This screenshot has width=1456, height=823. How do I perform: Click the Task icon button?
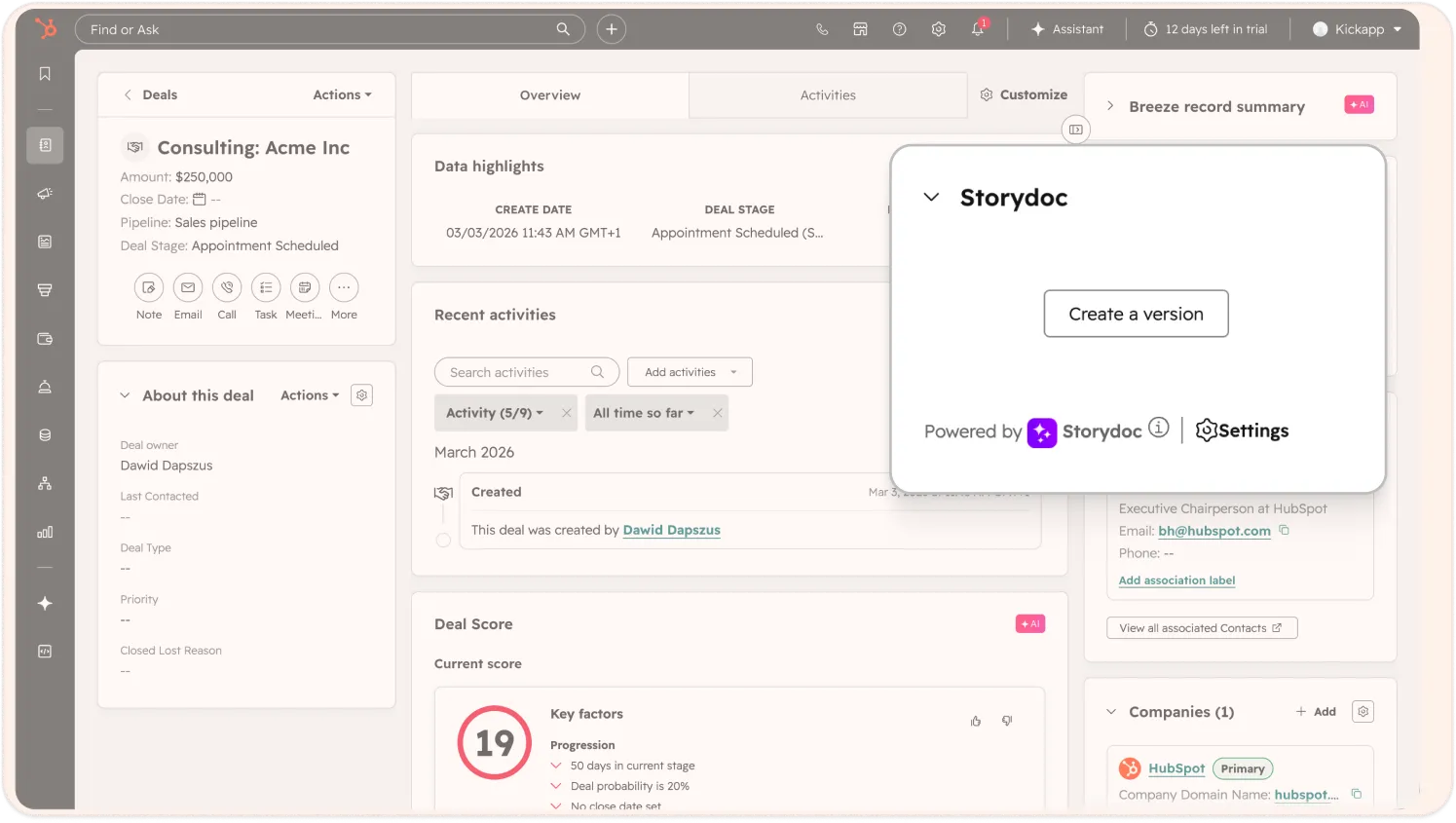[266, 287]
